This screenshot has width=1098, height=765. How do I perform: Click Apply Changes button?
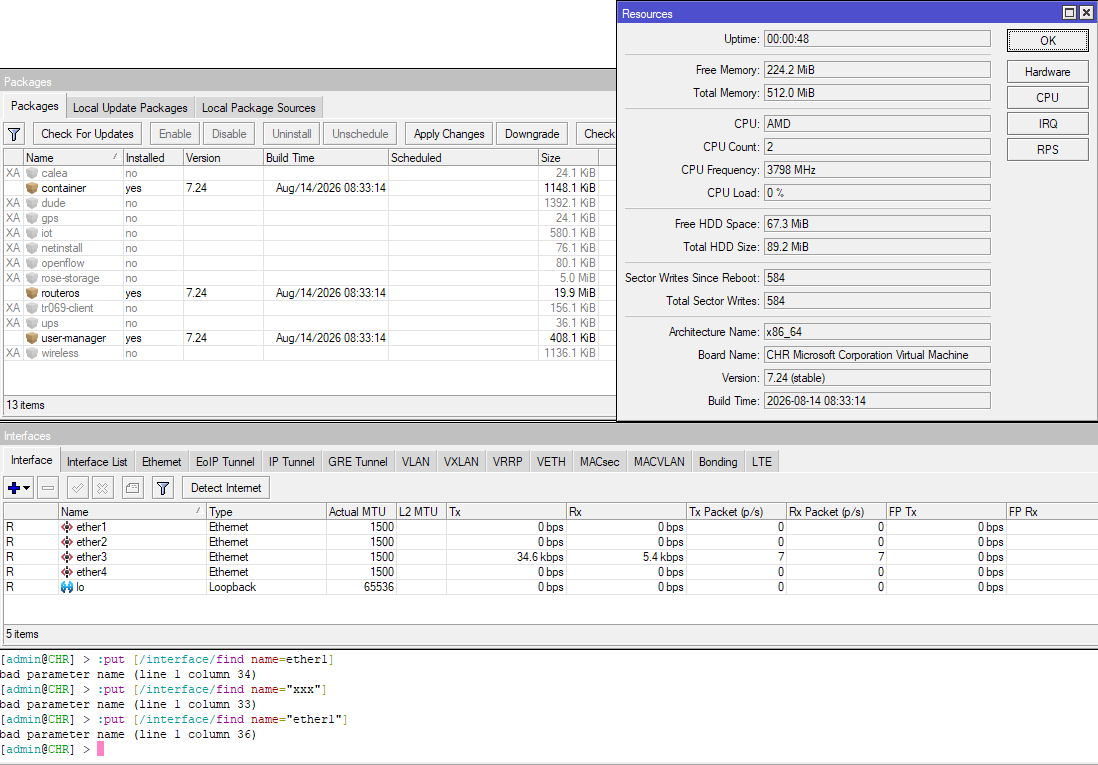449,134
